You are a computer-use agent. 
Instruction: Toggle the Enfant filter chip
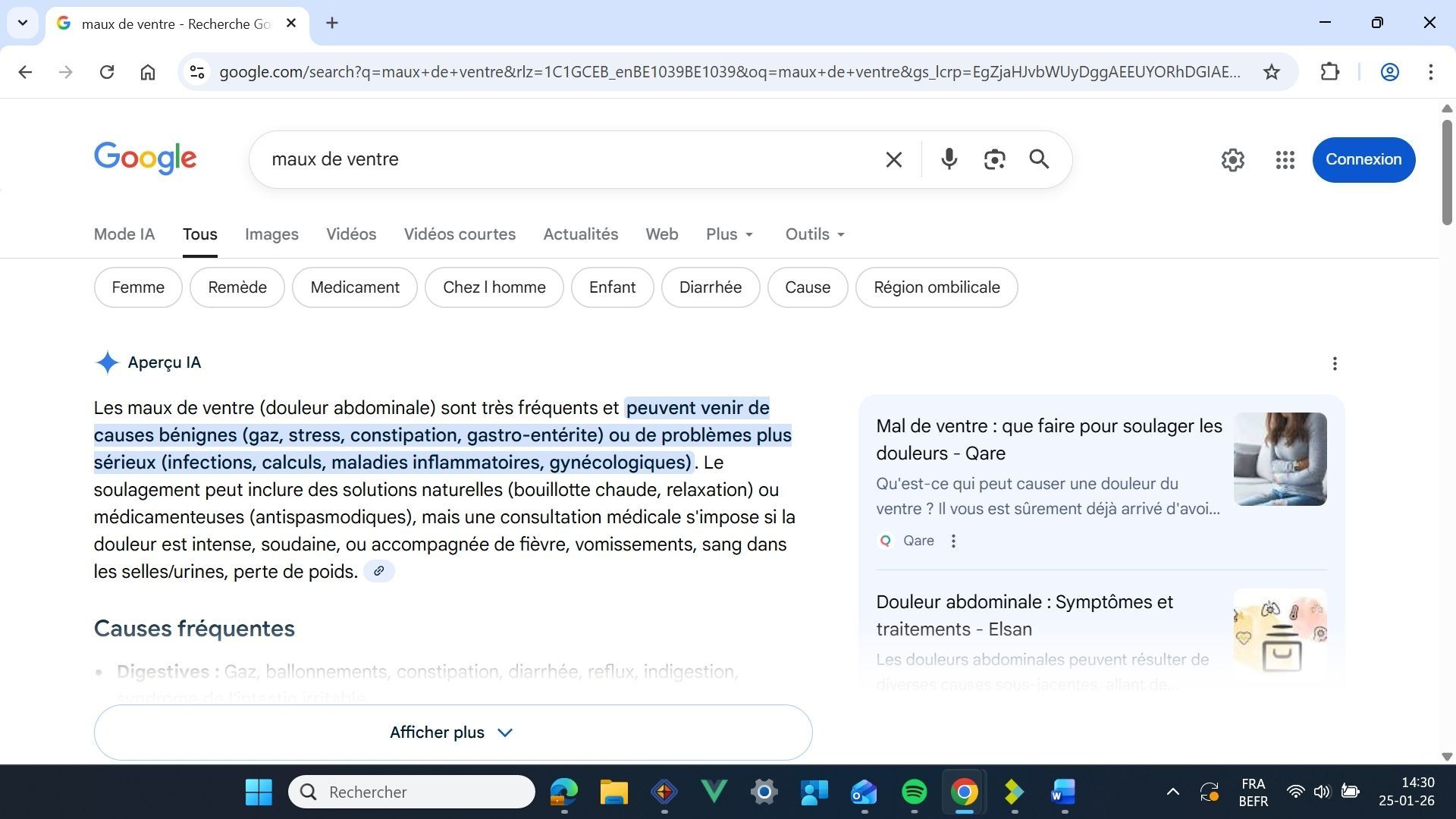pyautogui.click(x=612, y=287)
